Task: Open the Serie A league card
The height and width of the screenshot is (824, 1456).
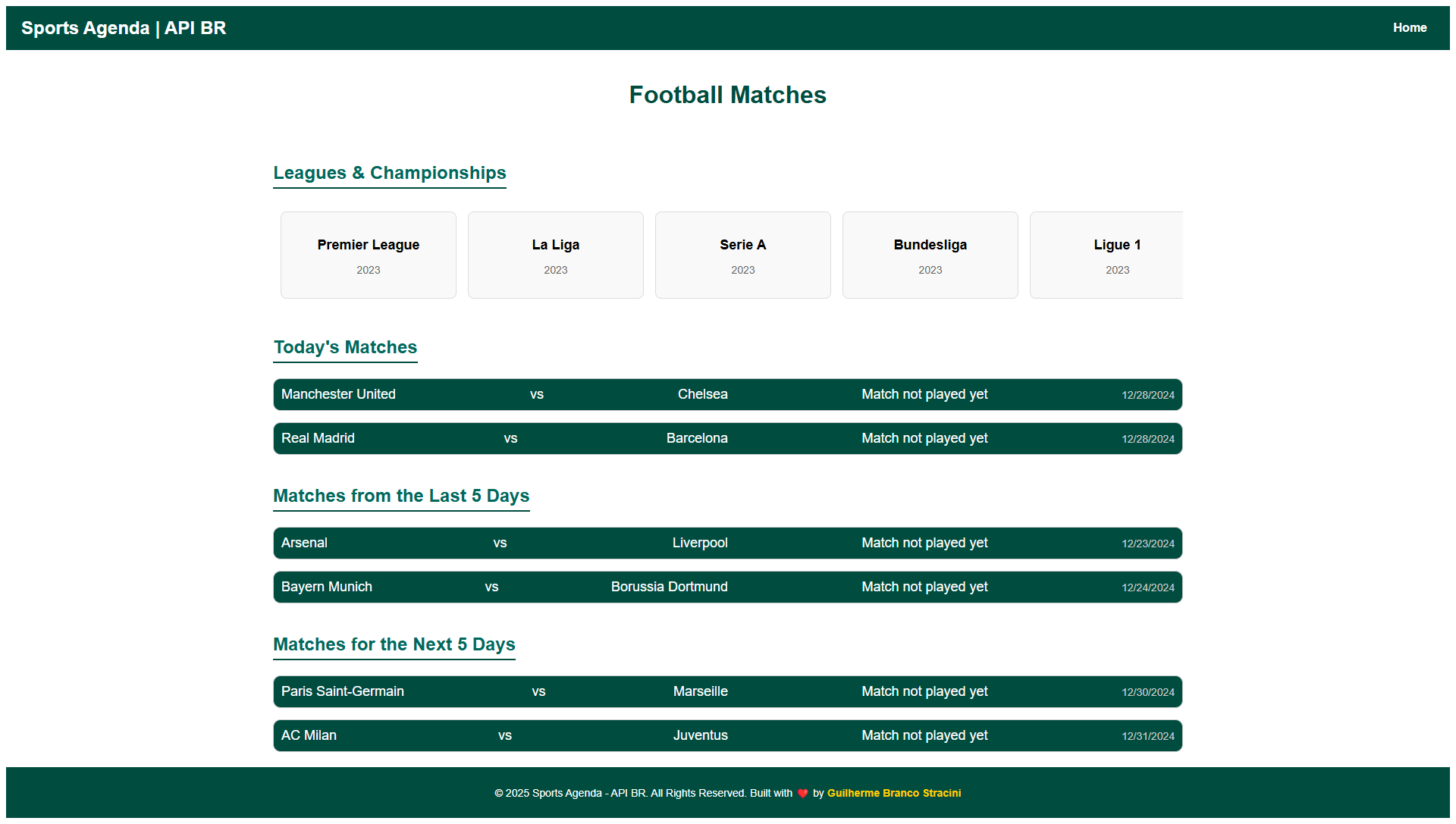Action: point(742,254)
